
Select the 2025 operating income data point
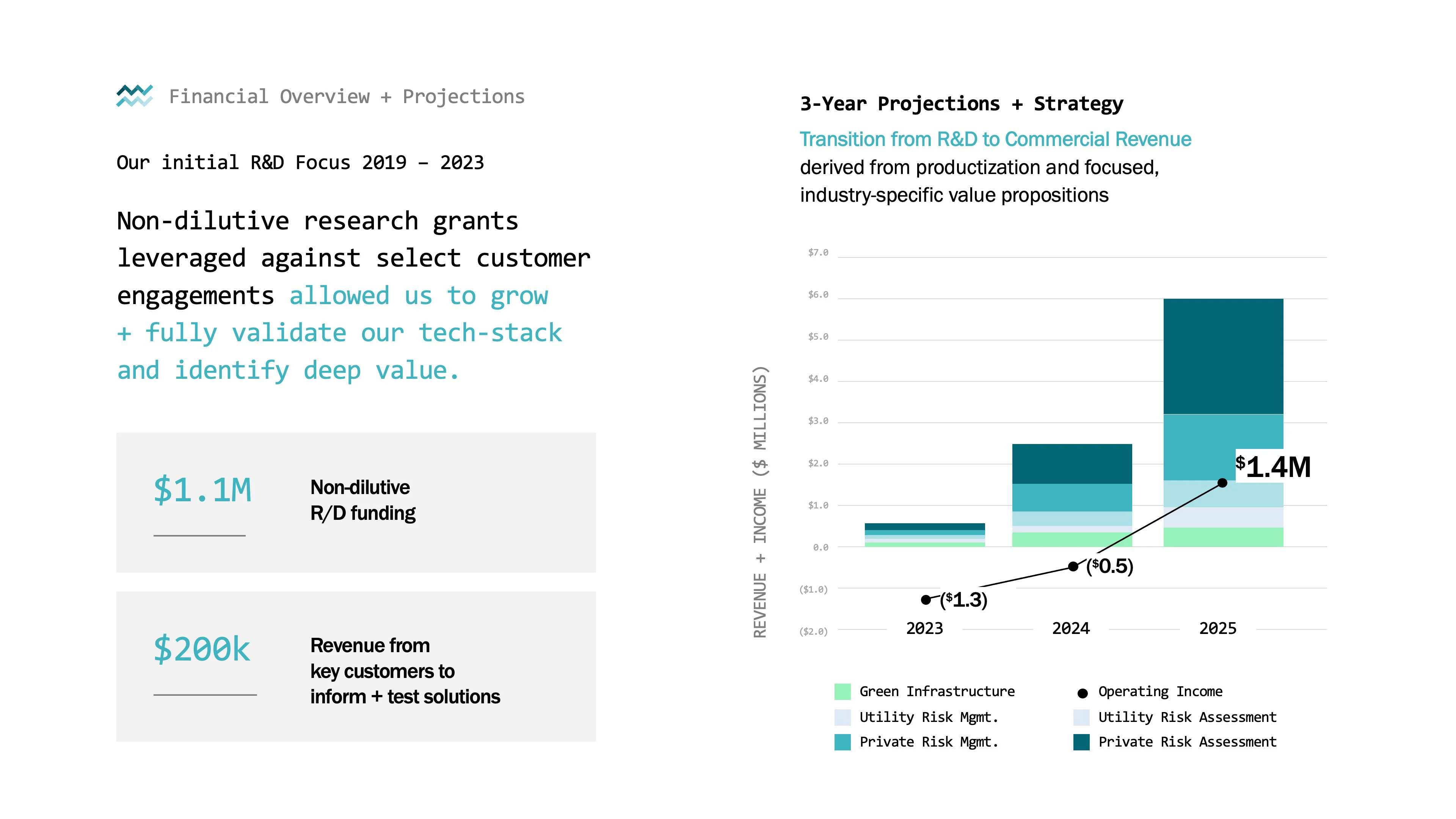coord(1222,483)
